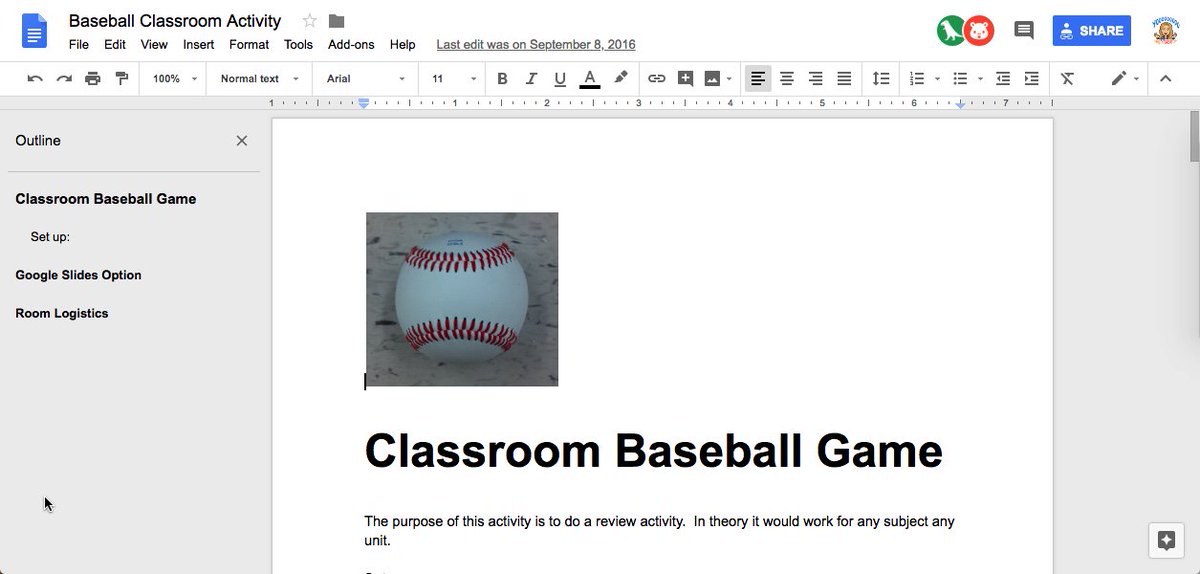Click the left indent marker on ruler
The image size is (1200, 574).
[x=365, y=103]
